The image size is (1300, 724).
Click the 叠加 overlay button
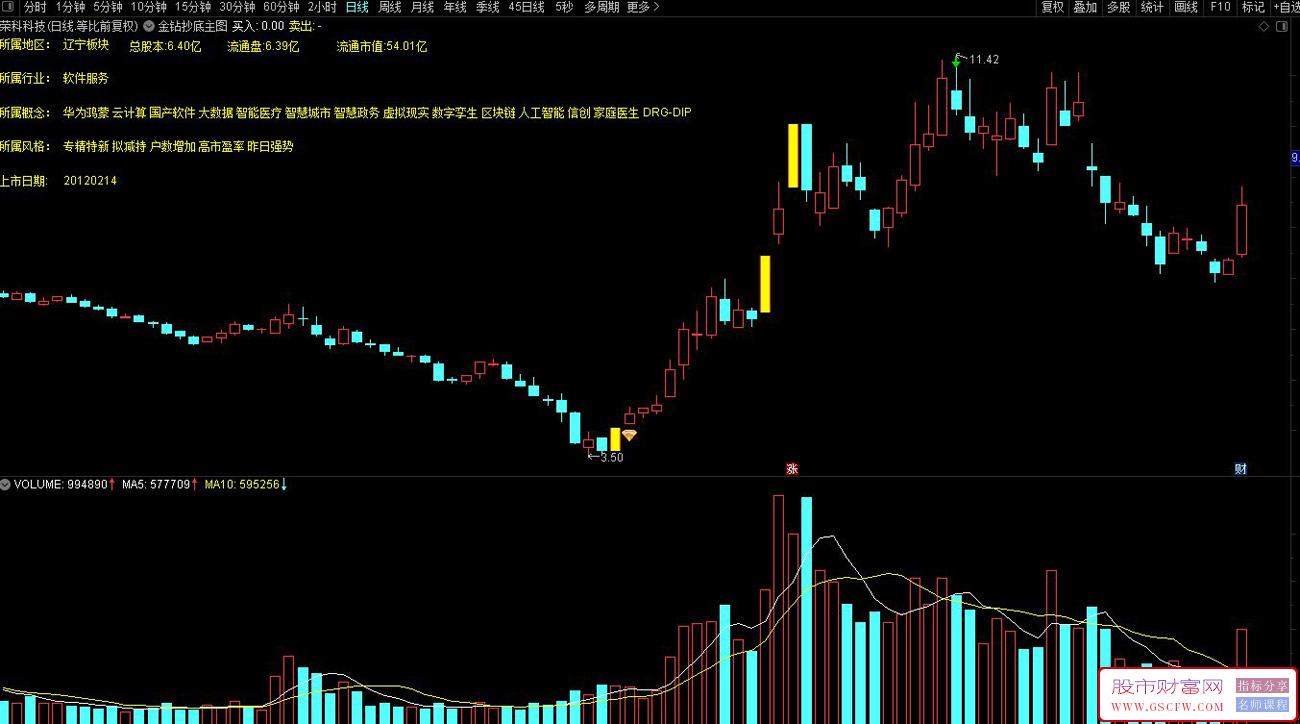(1086, 7)
